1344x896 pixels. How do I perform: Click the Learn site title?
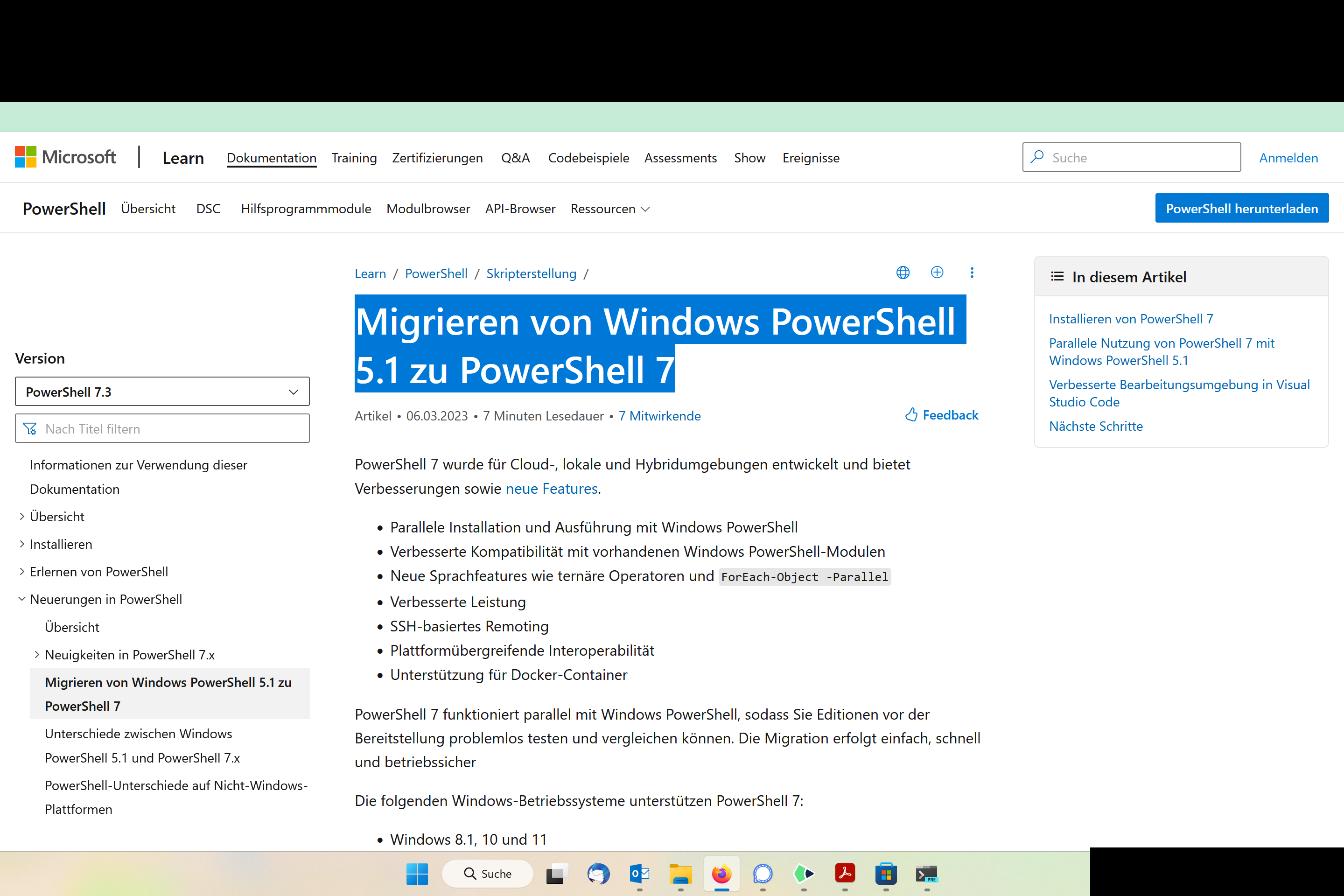click(183, 158)
